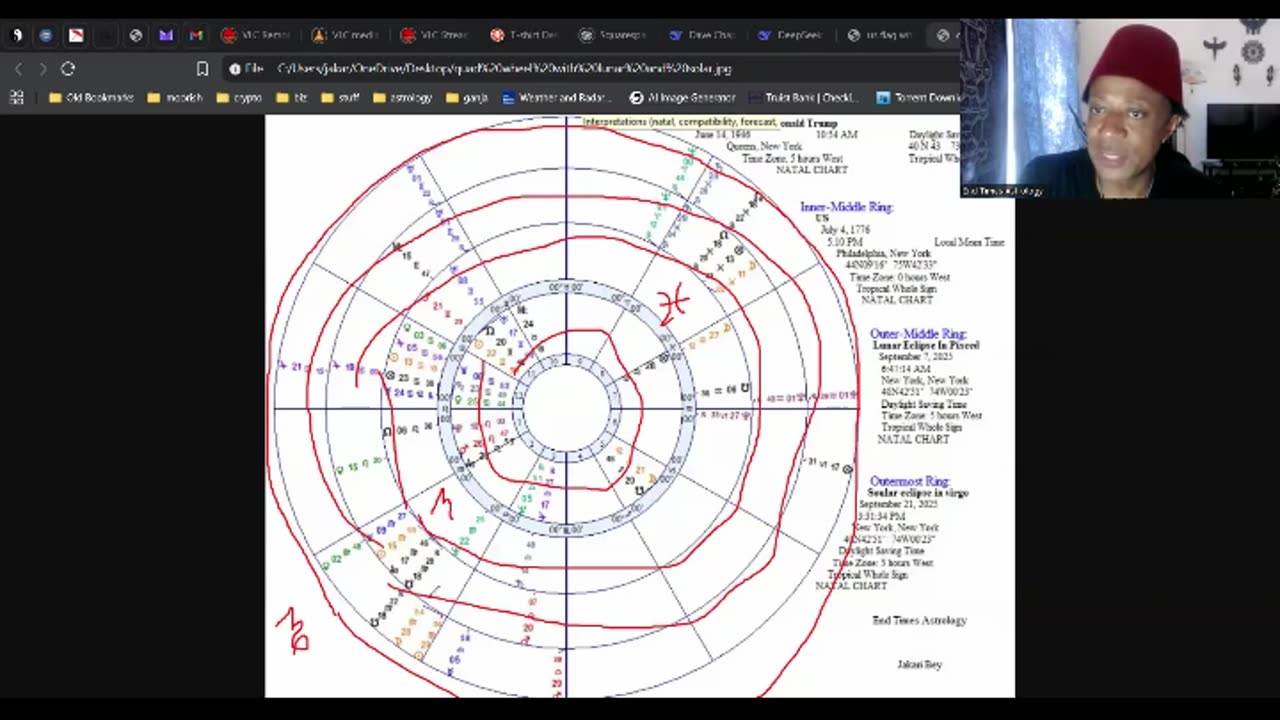Open the btc bookmarks folder

(x=291, y=98)
